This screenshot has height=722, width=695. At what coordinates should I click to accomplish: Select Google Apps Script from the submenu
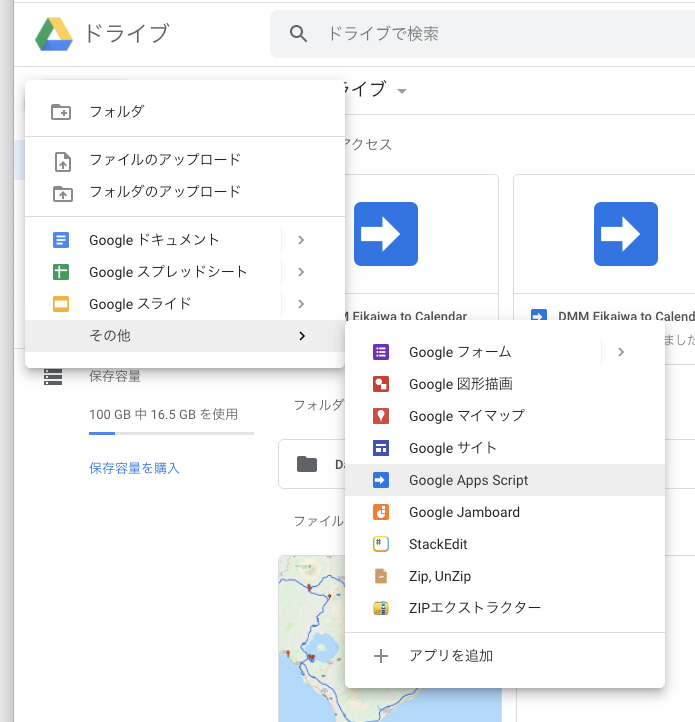click(505, 480)
